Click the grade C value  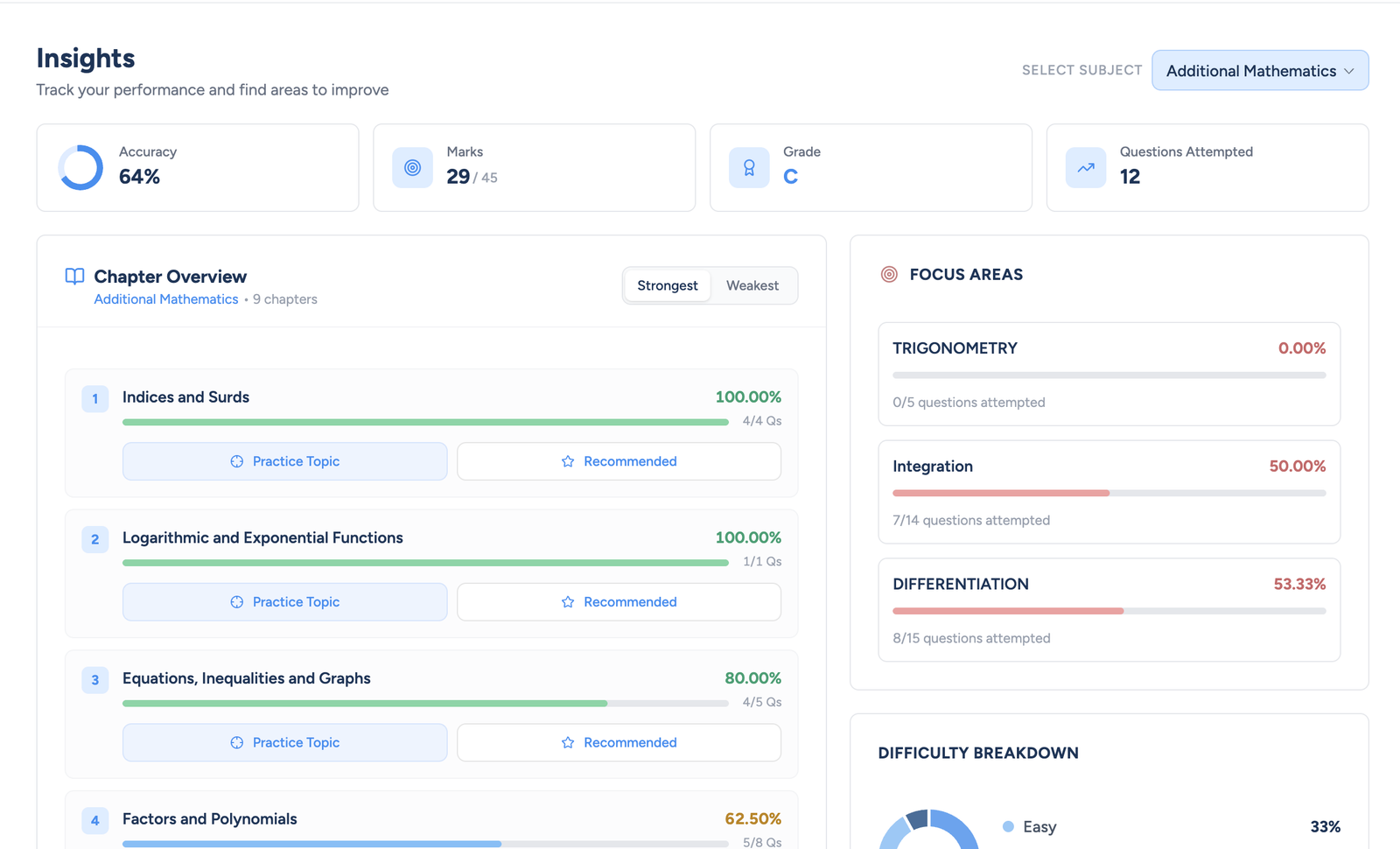(790, 177)
